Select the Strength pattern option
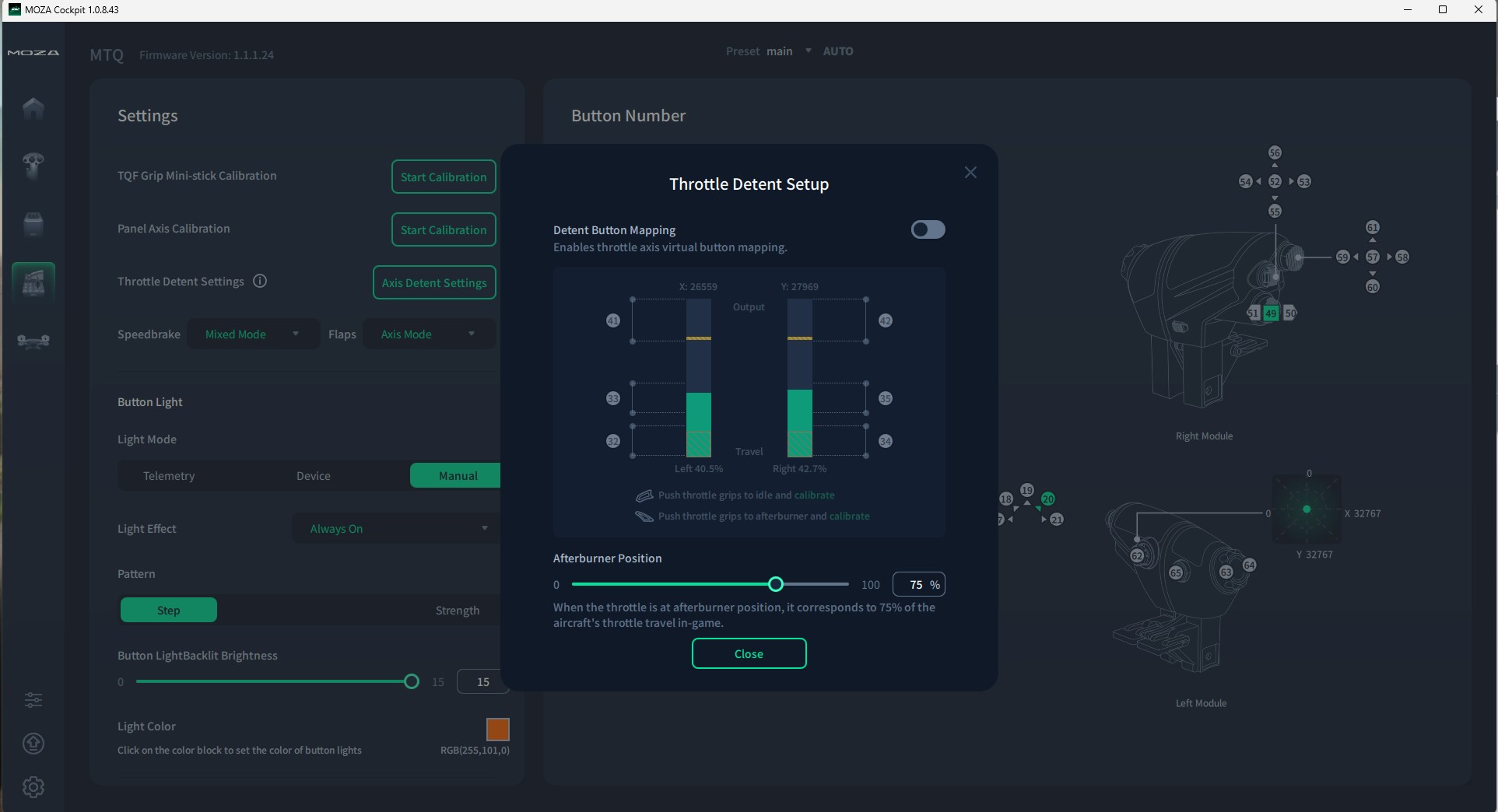 pos(457,611)
